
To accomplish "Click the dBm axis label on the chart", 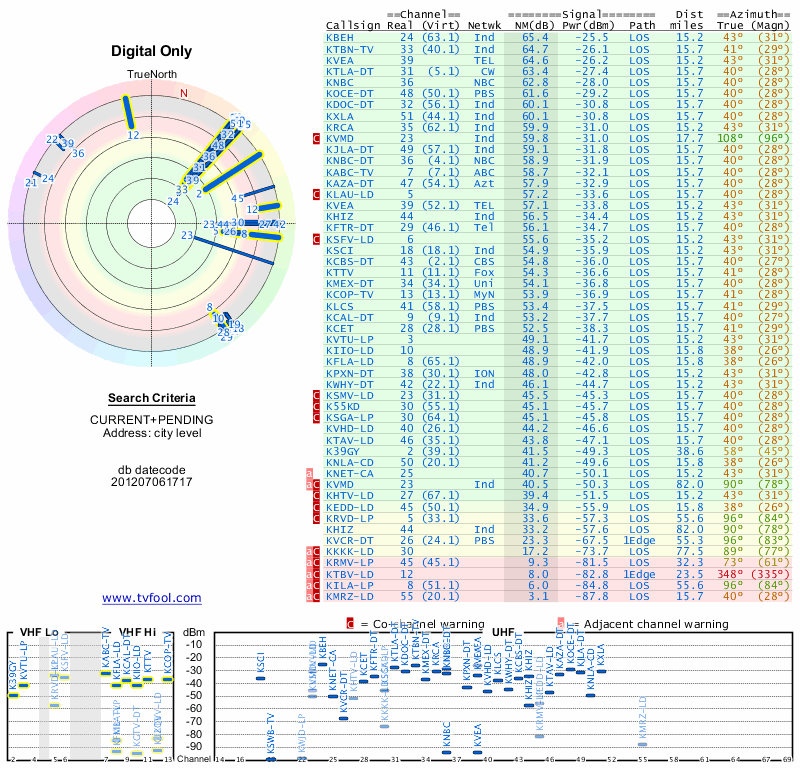I will (194, 632).
